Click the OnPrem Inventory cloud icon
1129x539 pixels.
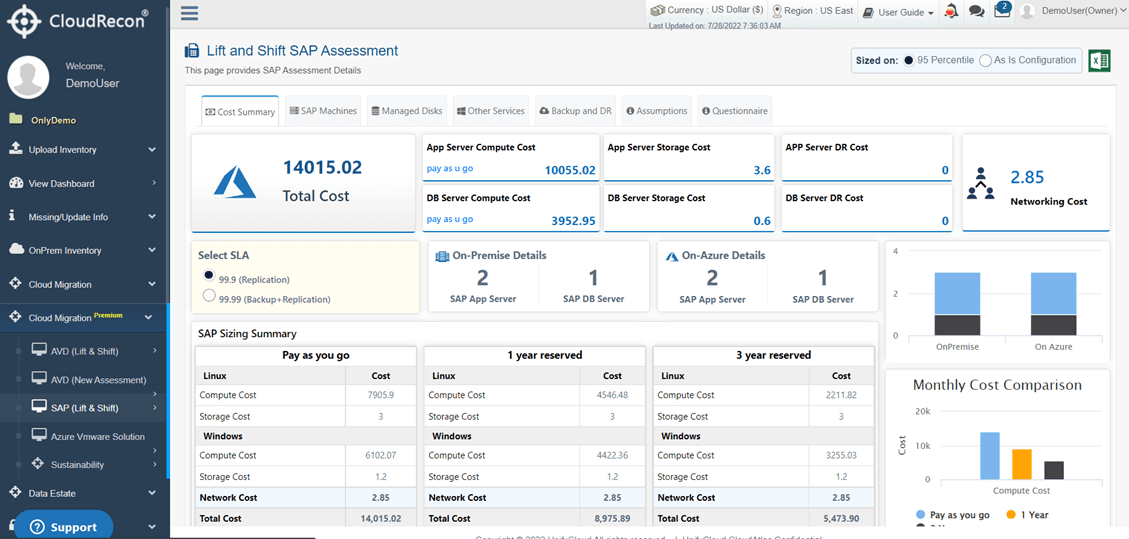tap(16, 250)
